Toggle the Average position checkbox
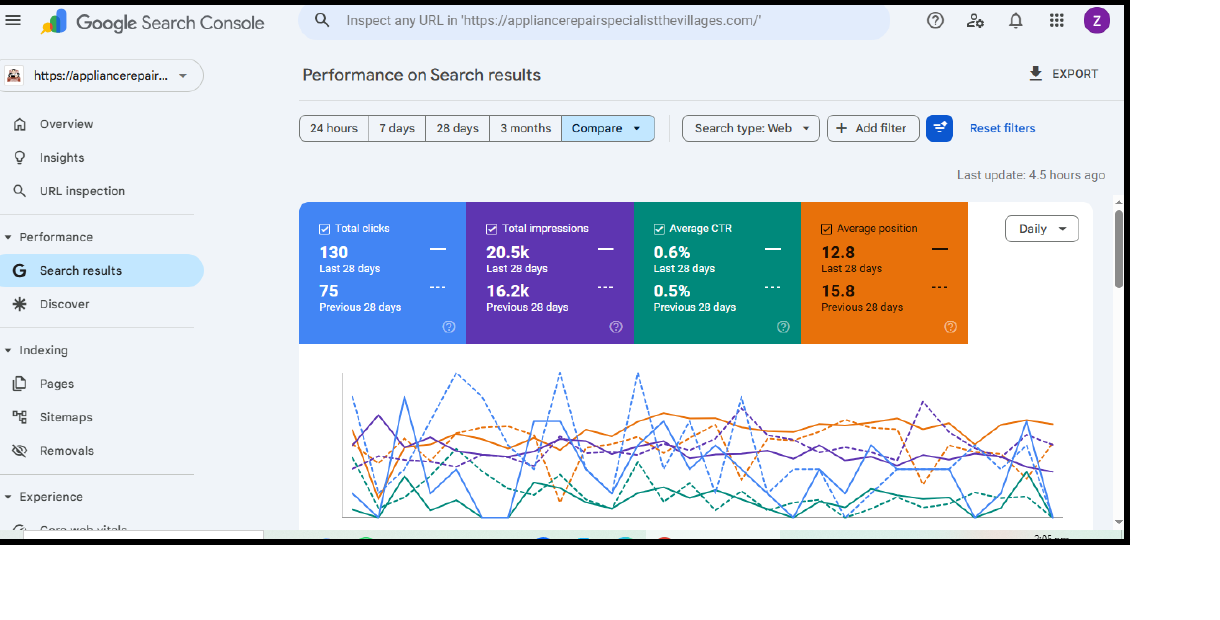Screen dimensions: 1220x620 (x=826, y=229)
